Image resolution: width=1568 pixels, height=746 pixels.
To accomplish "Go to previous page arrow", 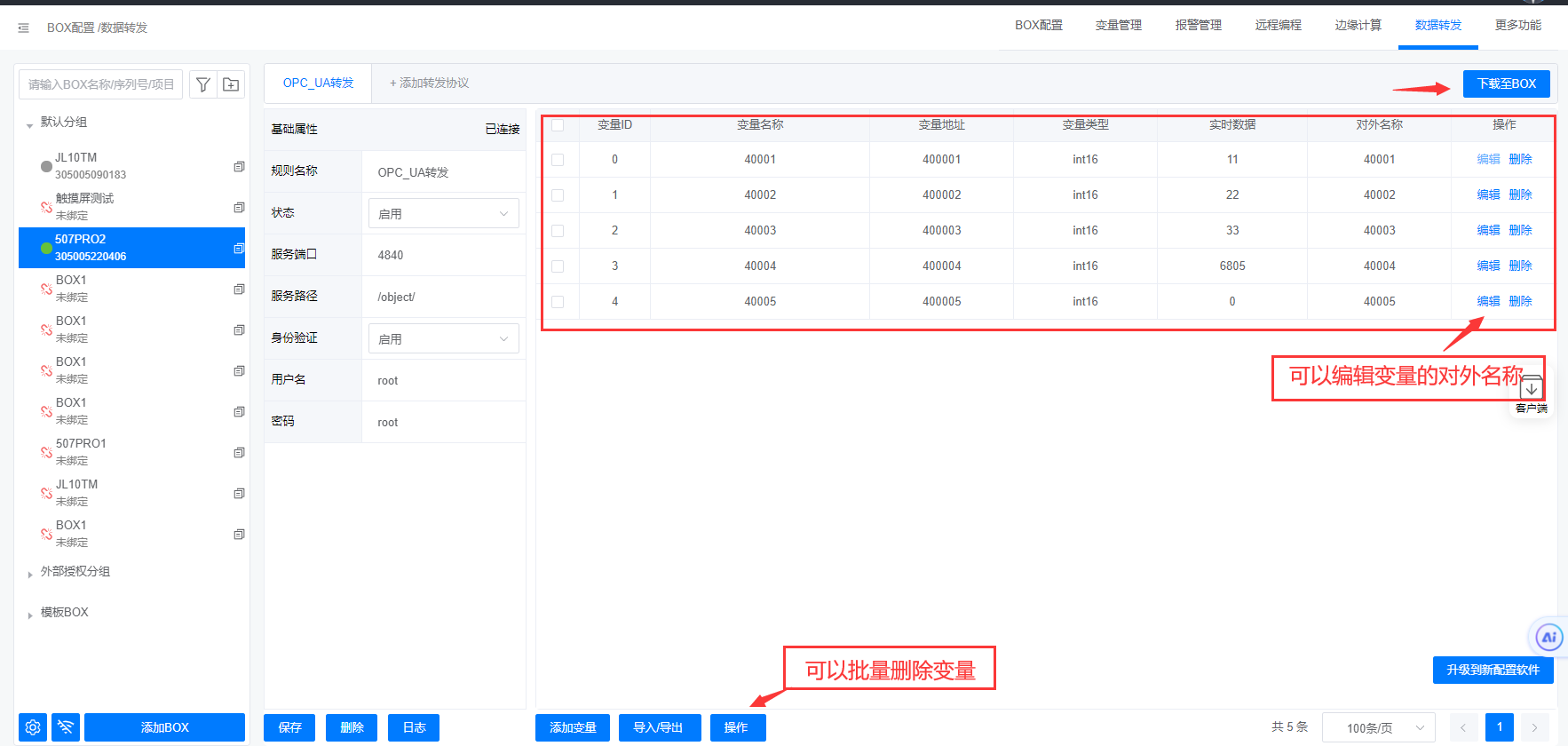I will coord(1463,727).
